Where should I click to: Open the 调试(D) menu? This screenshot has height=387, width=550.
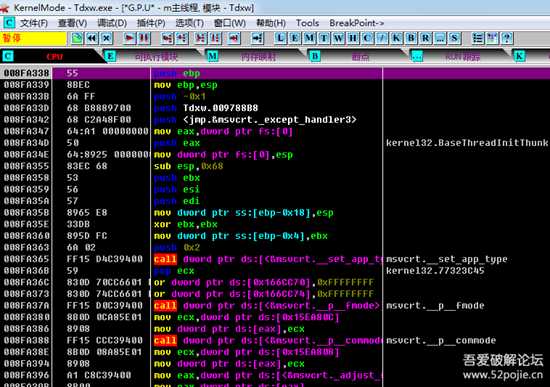(112, 23)
